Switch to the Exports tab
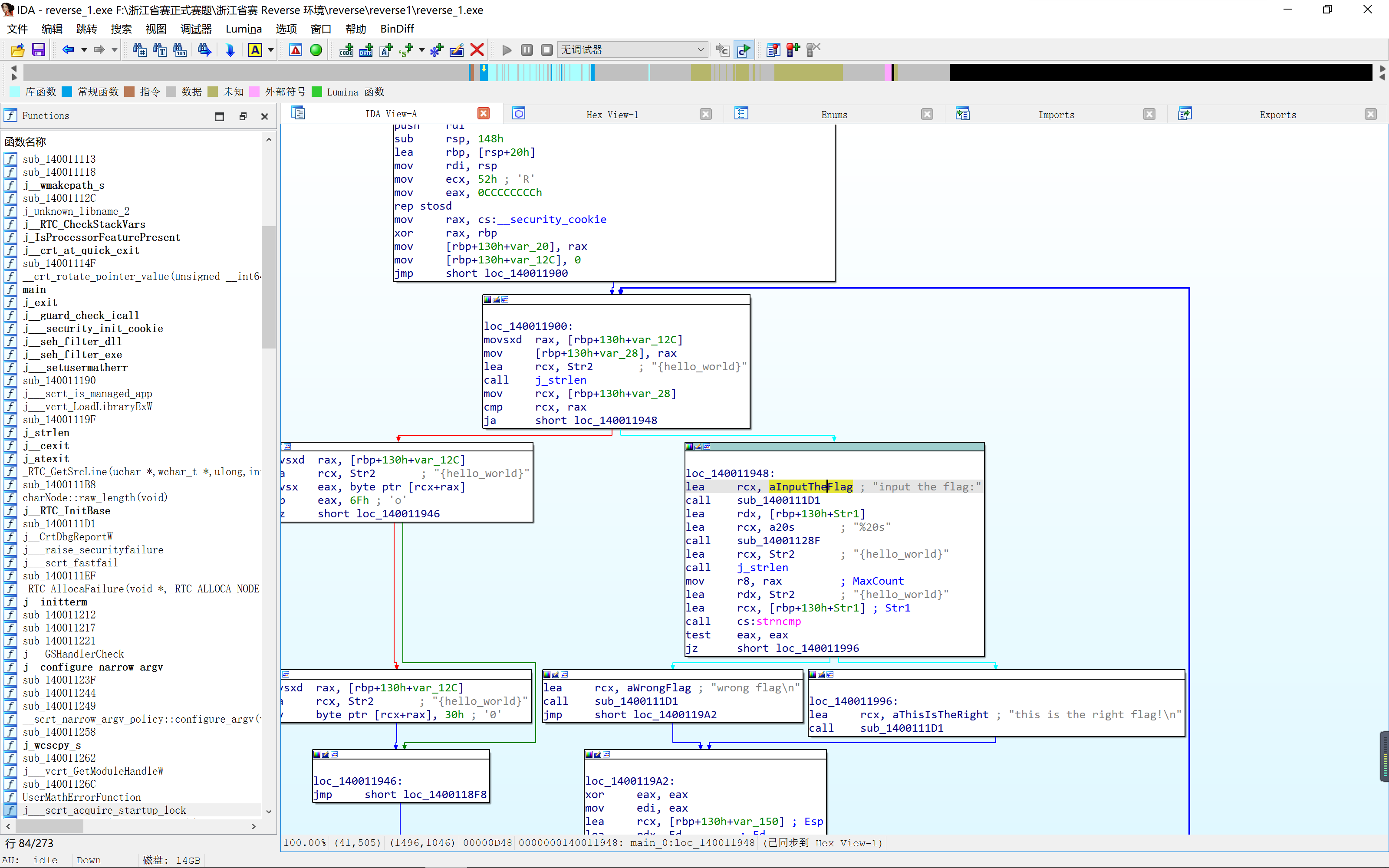This screenshot has width=1389, height=868. (1277, 114)
